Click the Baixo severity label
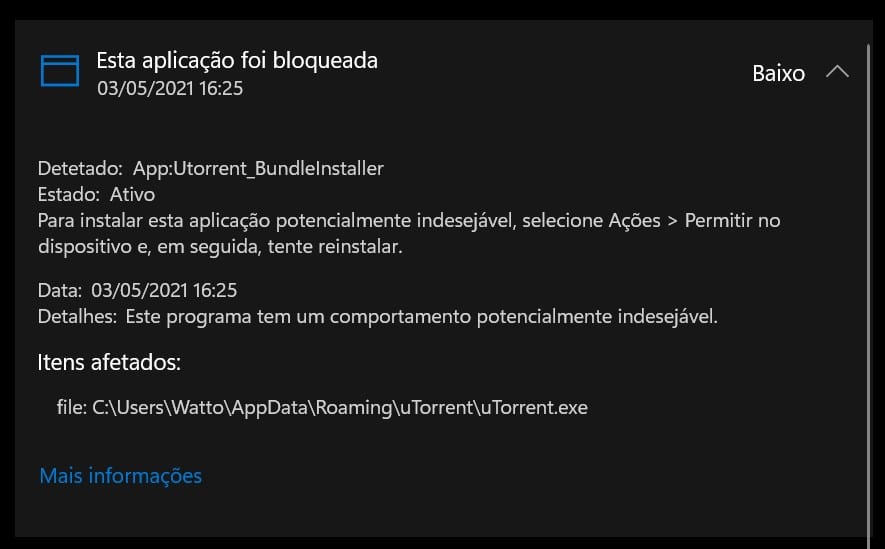This screenshot has width=885, height=549. [x=778, y=73]
